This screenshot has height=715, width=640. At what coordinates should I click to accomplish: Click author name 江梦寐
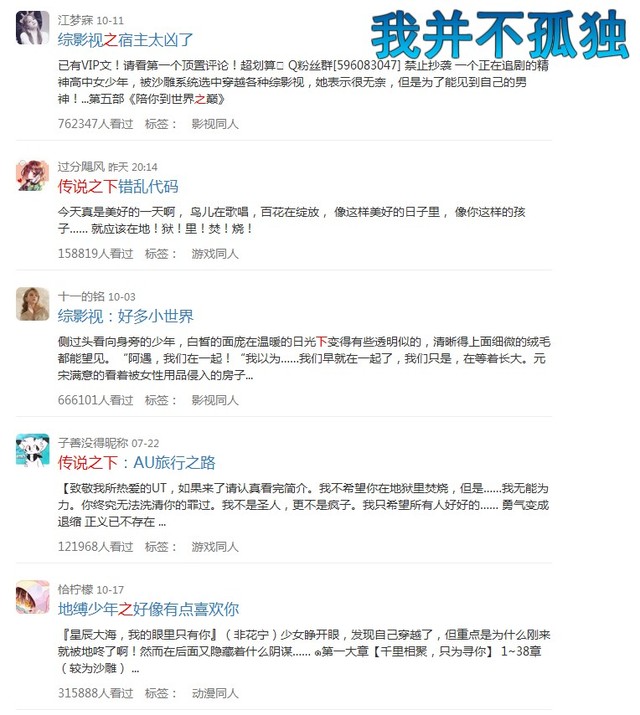(76, 20)
